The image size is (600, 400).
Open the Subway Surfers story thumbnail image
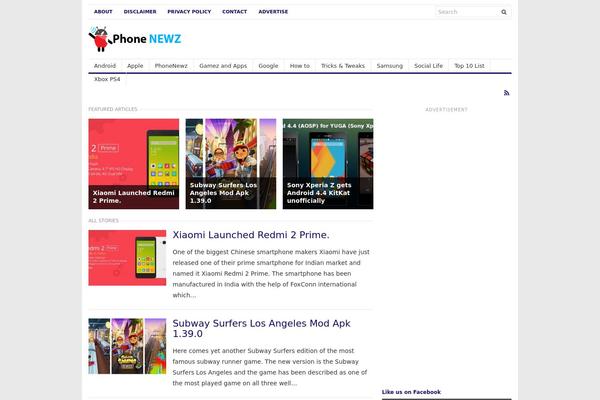[127, 346]
